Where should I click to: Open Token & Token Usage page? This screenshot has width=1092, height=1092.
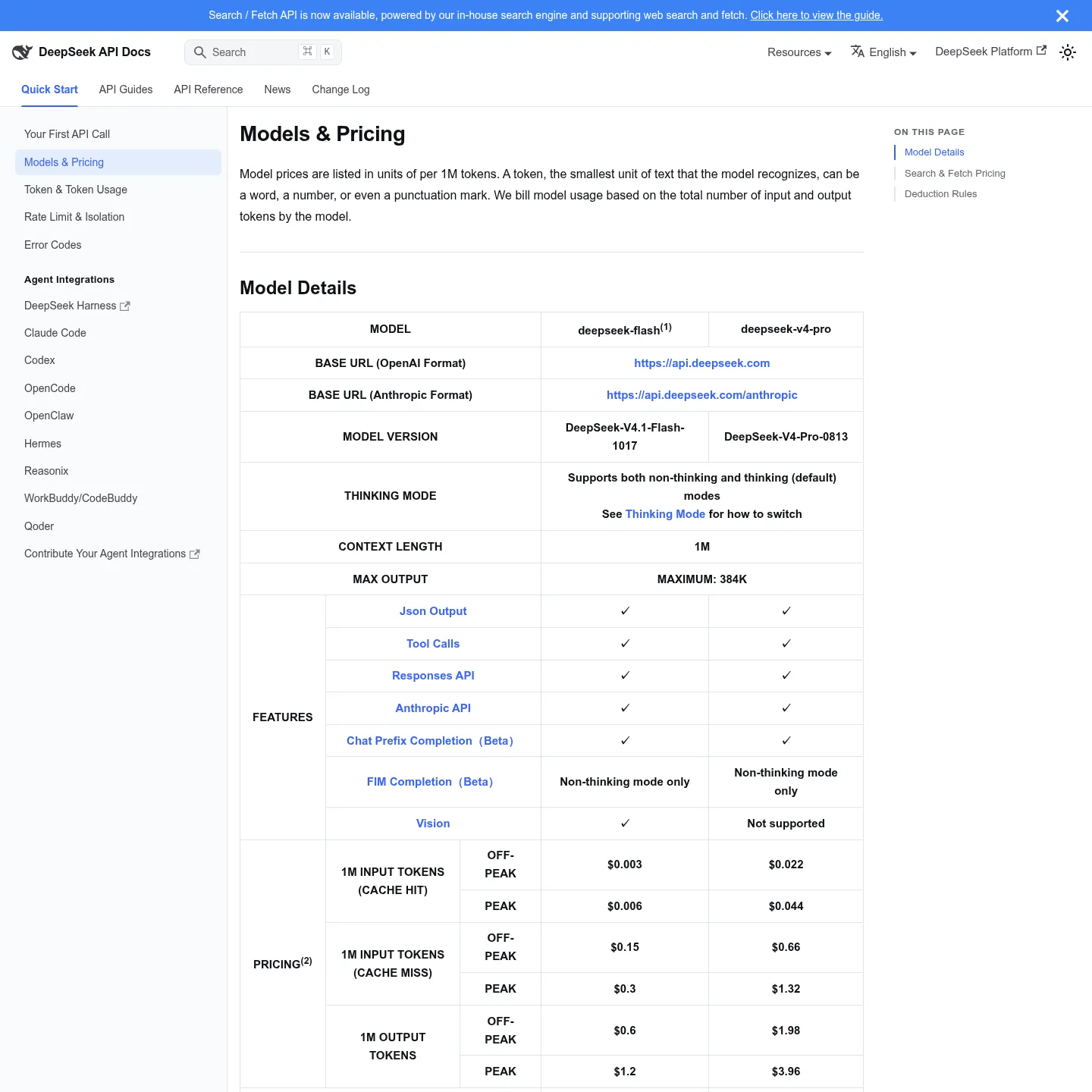coord(118,190)
